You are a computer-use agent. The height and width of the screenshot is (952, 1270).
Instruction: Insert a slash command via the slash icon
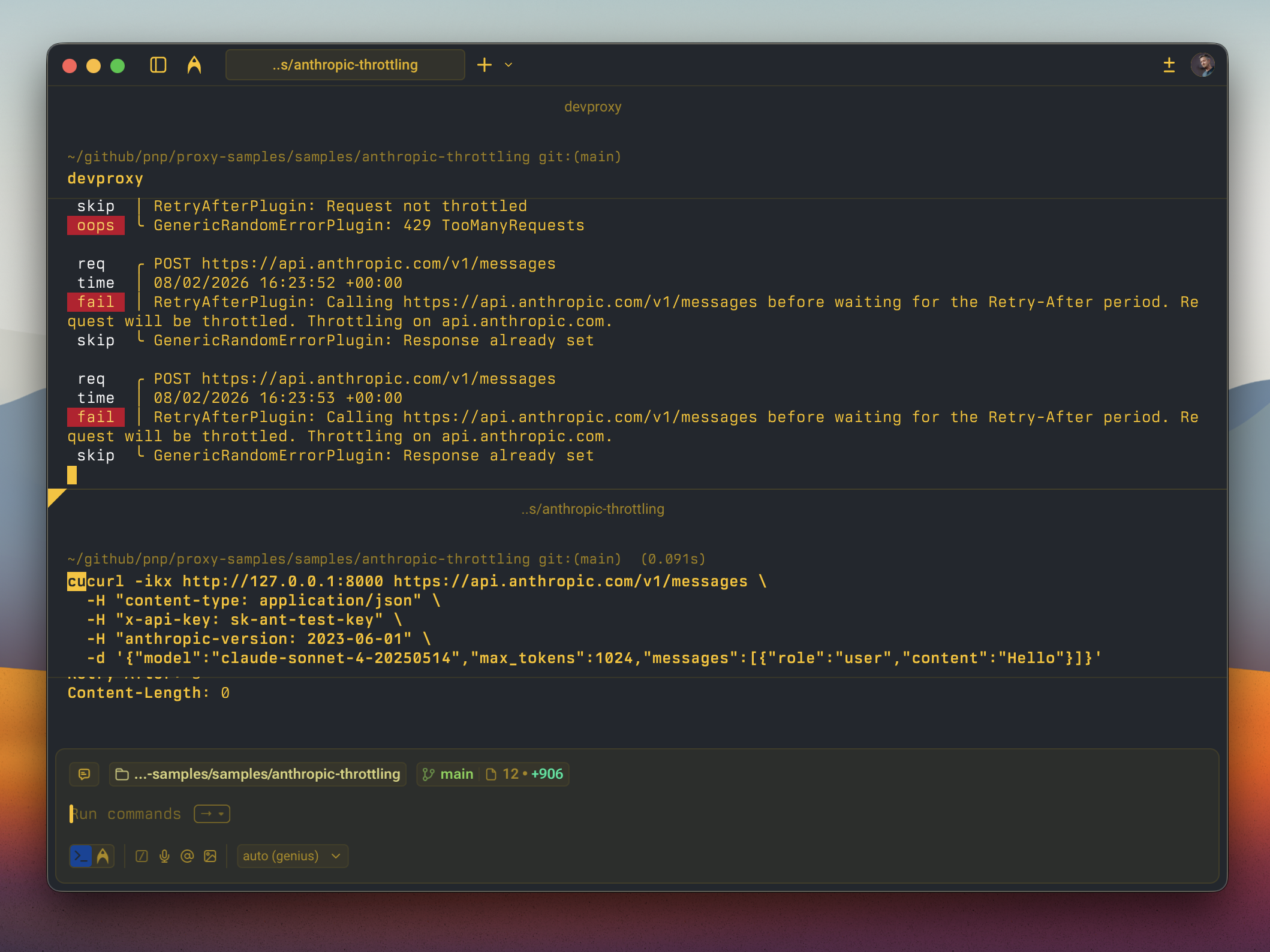tap(142, 856)
